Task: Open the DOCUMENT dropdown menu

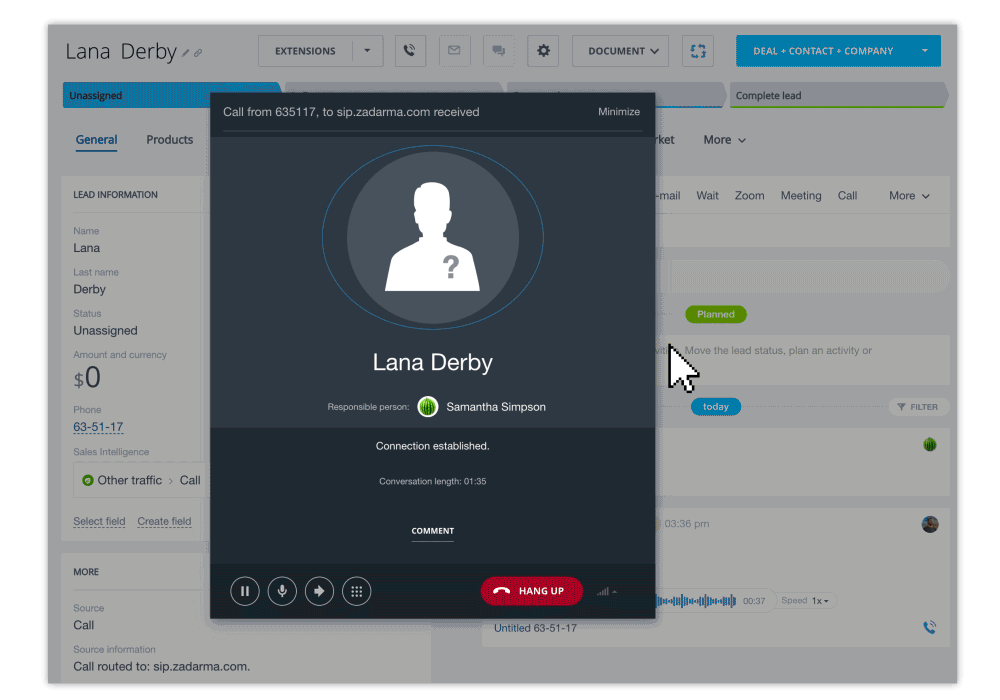Action: click(620, 50)
